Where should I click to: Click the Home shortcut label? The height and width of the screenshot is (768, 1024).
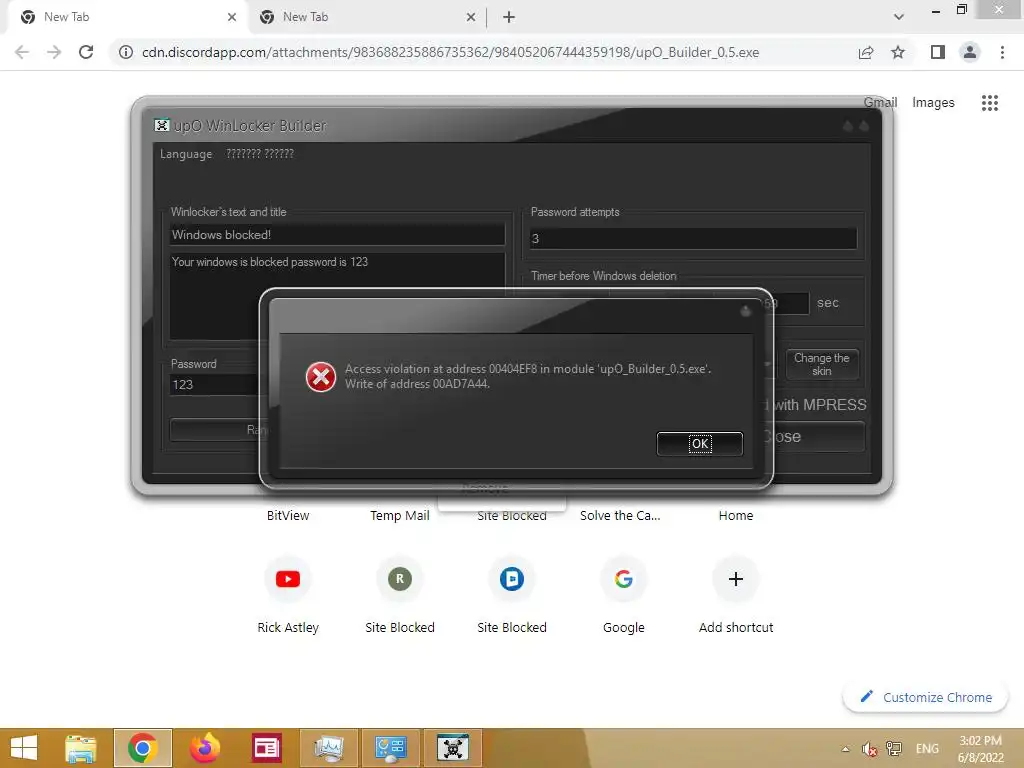pyautogui.click(x=736, y=515)
